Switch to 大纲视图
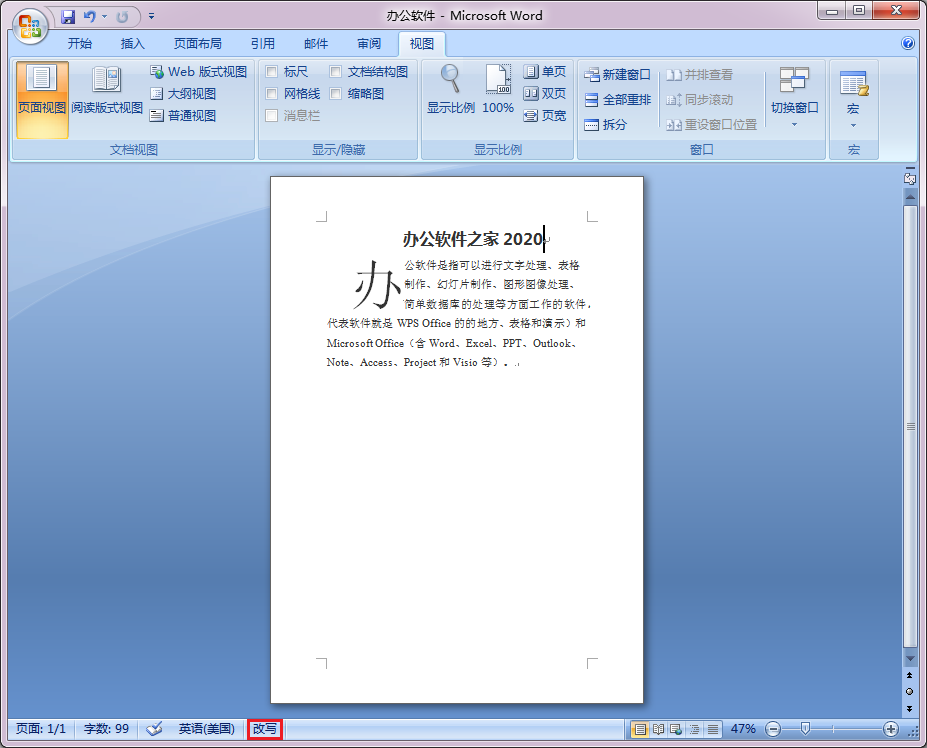 click(183, 93)
